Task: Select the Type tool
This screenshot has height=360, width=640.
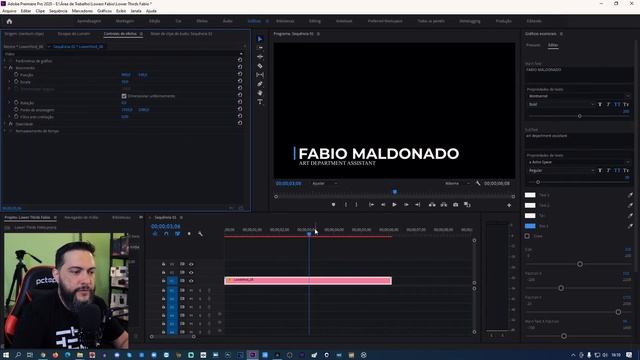Action: click(x=260, y=102)
